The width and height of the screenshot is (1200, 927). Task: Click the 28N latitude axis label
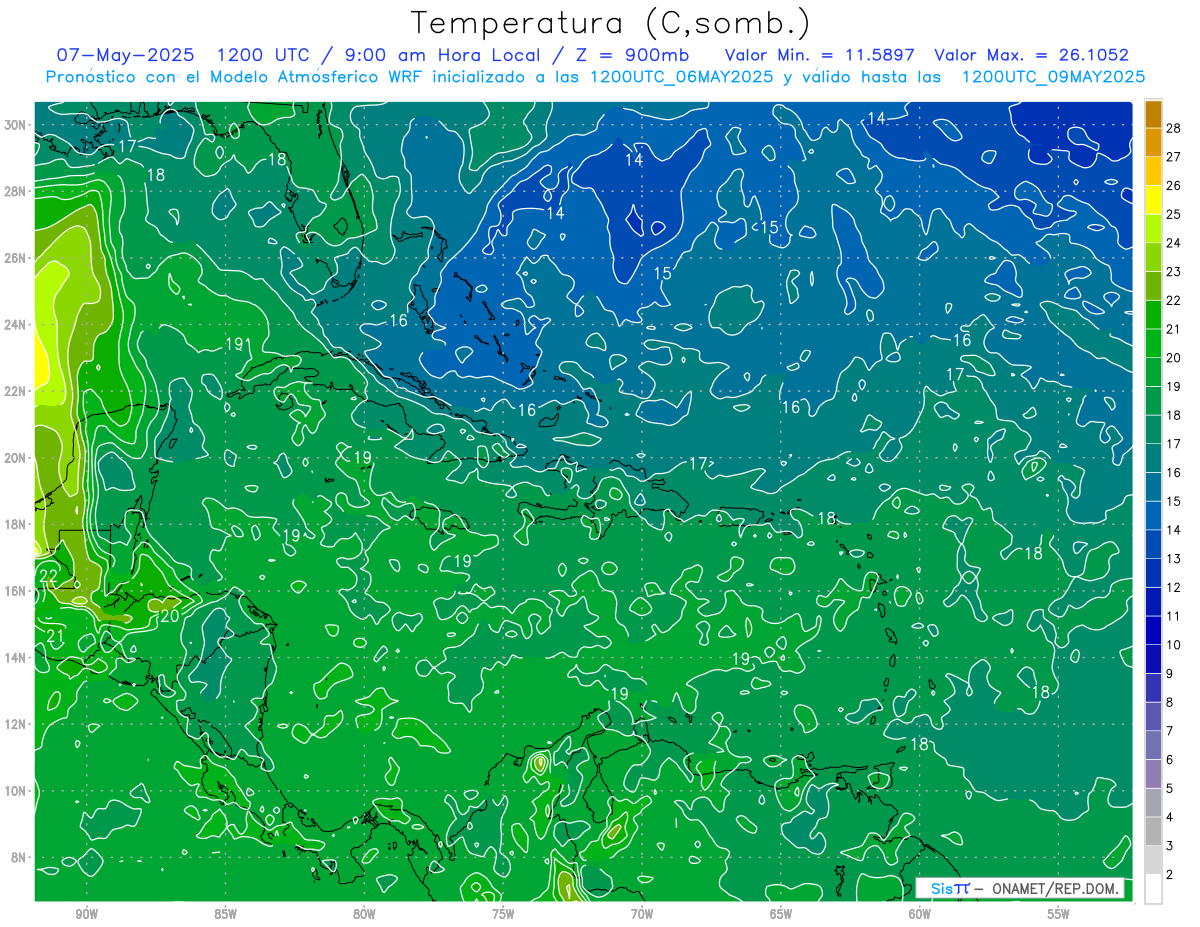(x=17, y=191)
